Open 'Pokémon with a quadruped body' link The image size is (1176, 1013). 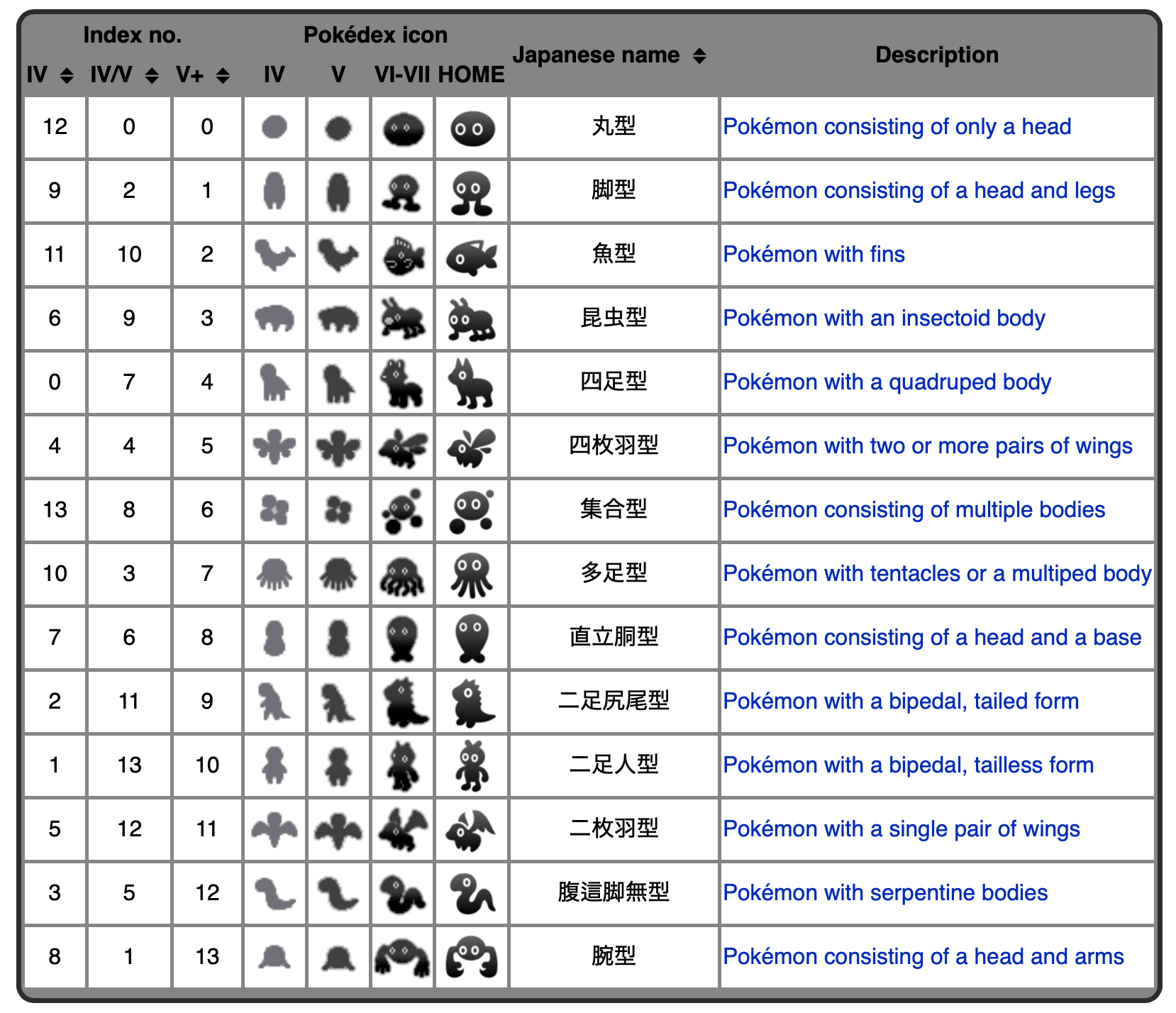[x=887, y=382]
